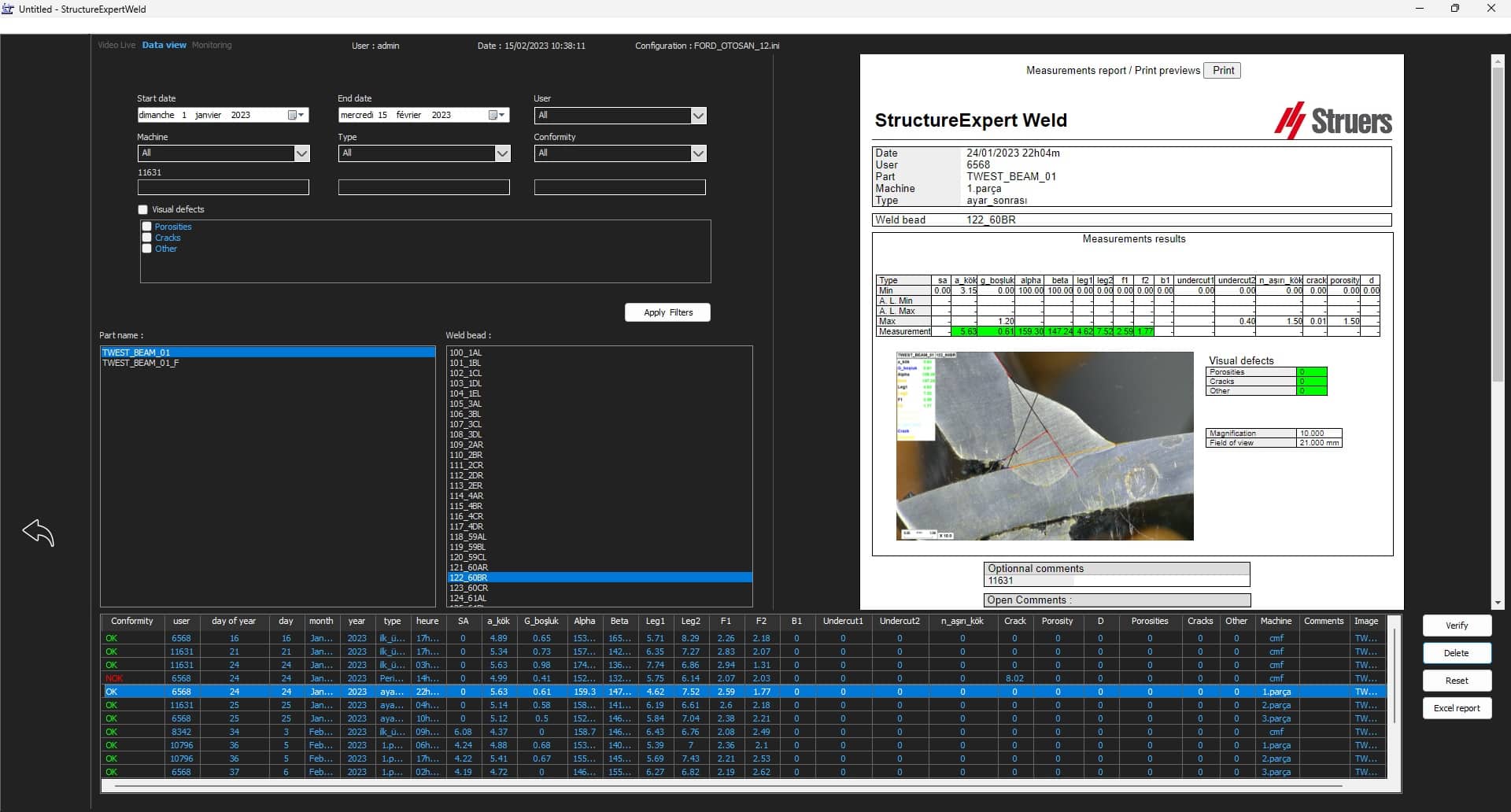Click the Reset button
Screen dimensions: 1511x812
[x=1457, y=681]
